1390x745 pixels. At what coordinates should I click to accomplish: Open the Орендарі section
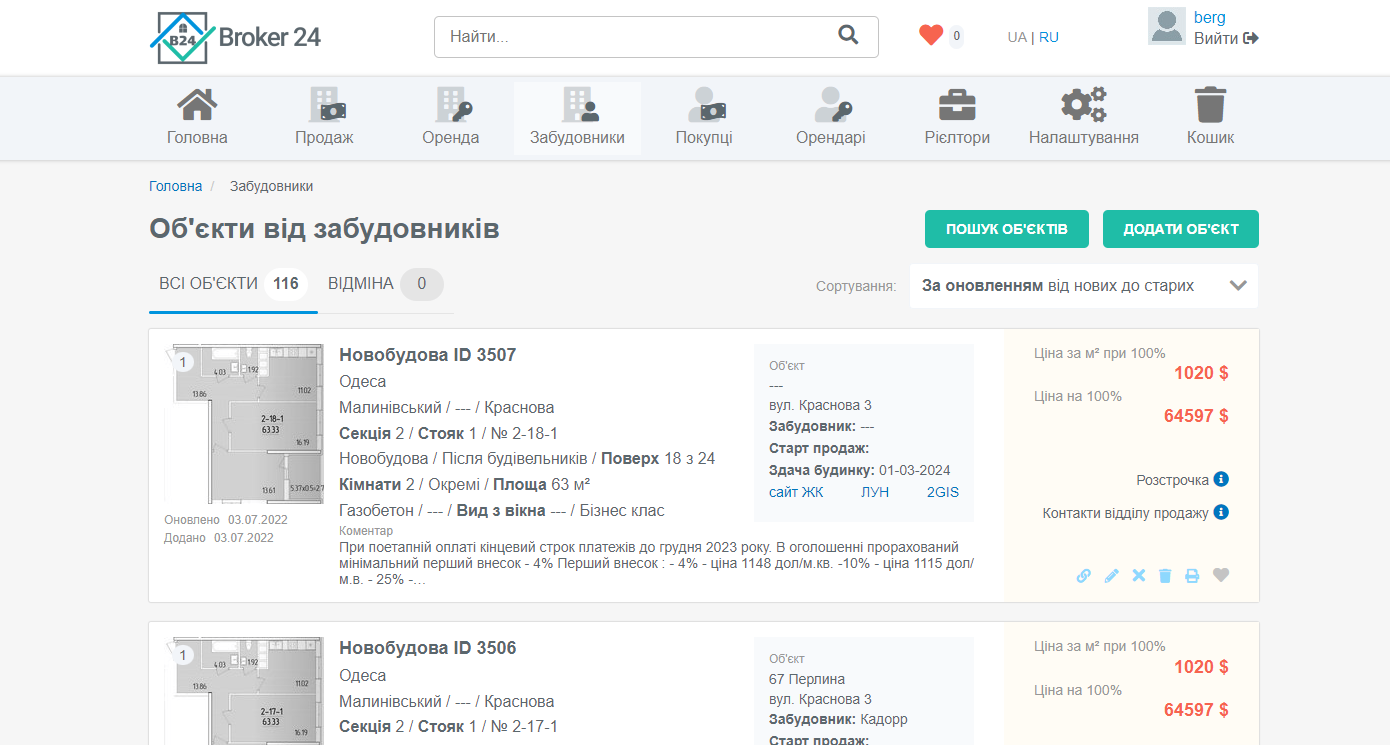pyautogui.click(x=831, y=118)
